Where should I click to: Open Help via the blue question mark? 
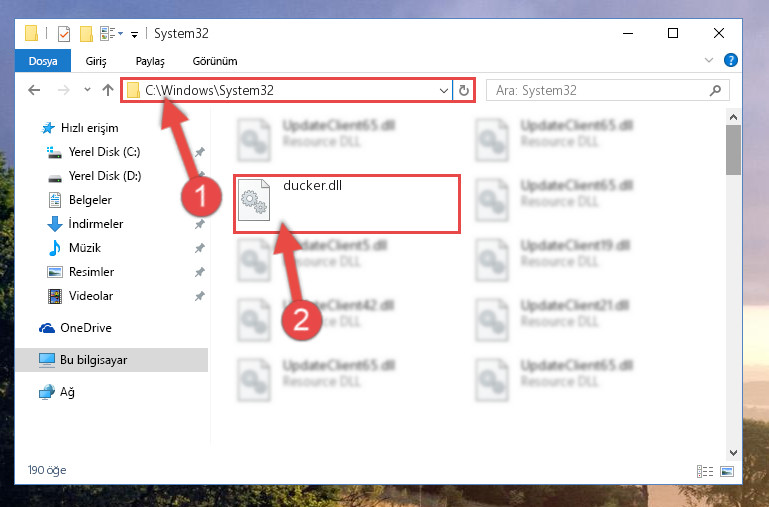(730, 60)
